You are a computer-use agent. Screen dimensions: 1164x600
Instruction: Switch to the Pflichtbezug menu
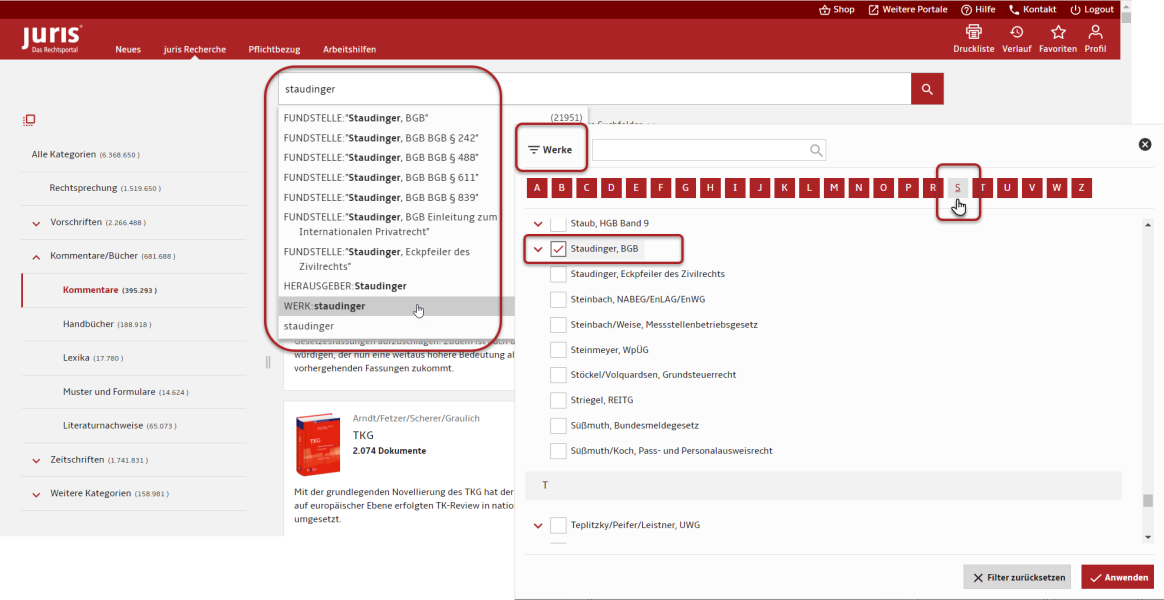click(x=274, y=49)
